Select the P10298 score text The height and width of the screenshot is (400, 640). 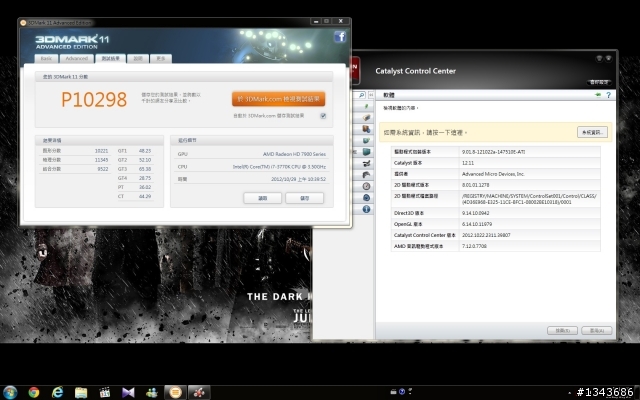[94, 100]
